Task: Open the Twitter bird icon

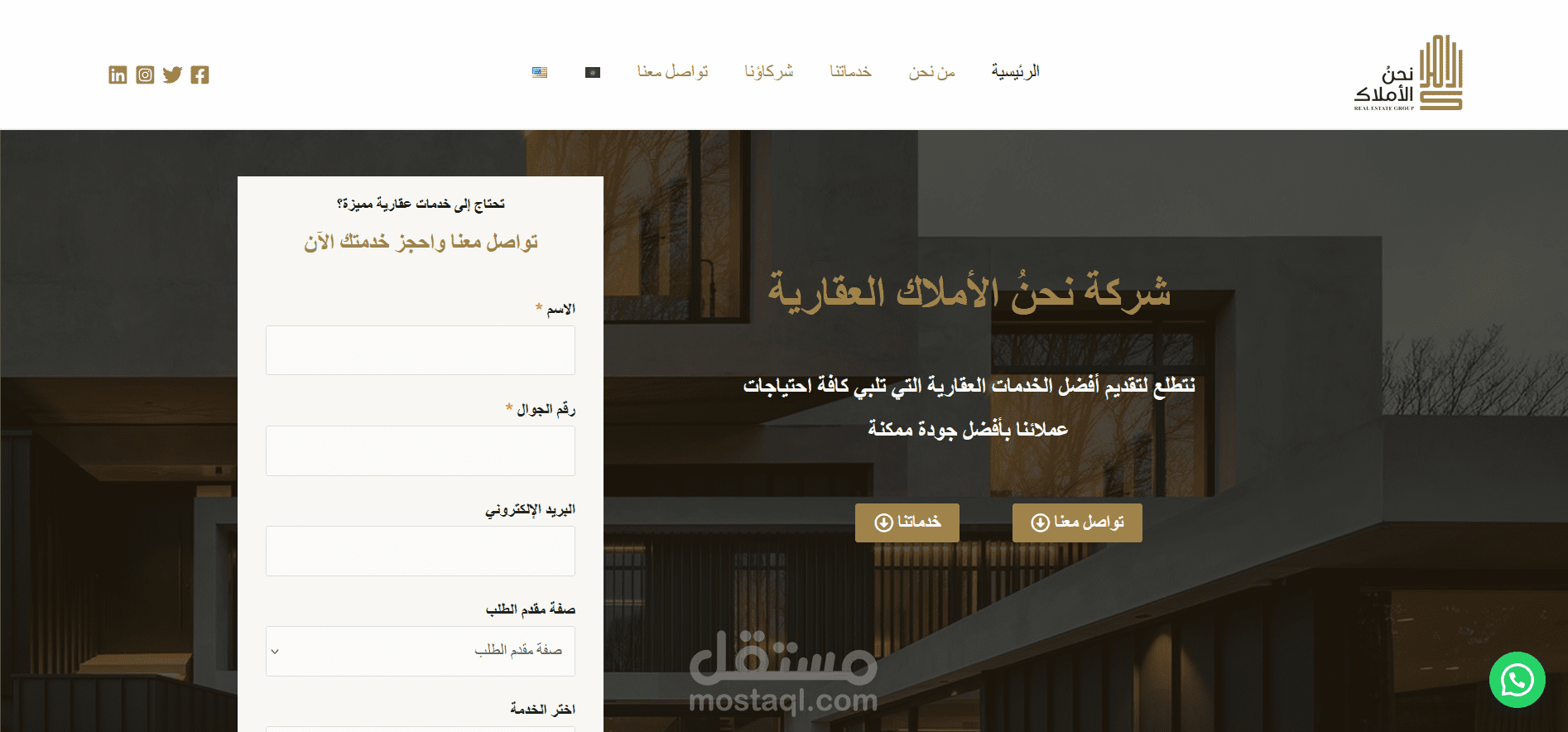Action: pyautogui.click(x=172, y=75)
